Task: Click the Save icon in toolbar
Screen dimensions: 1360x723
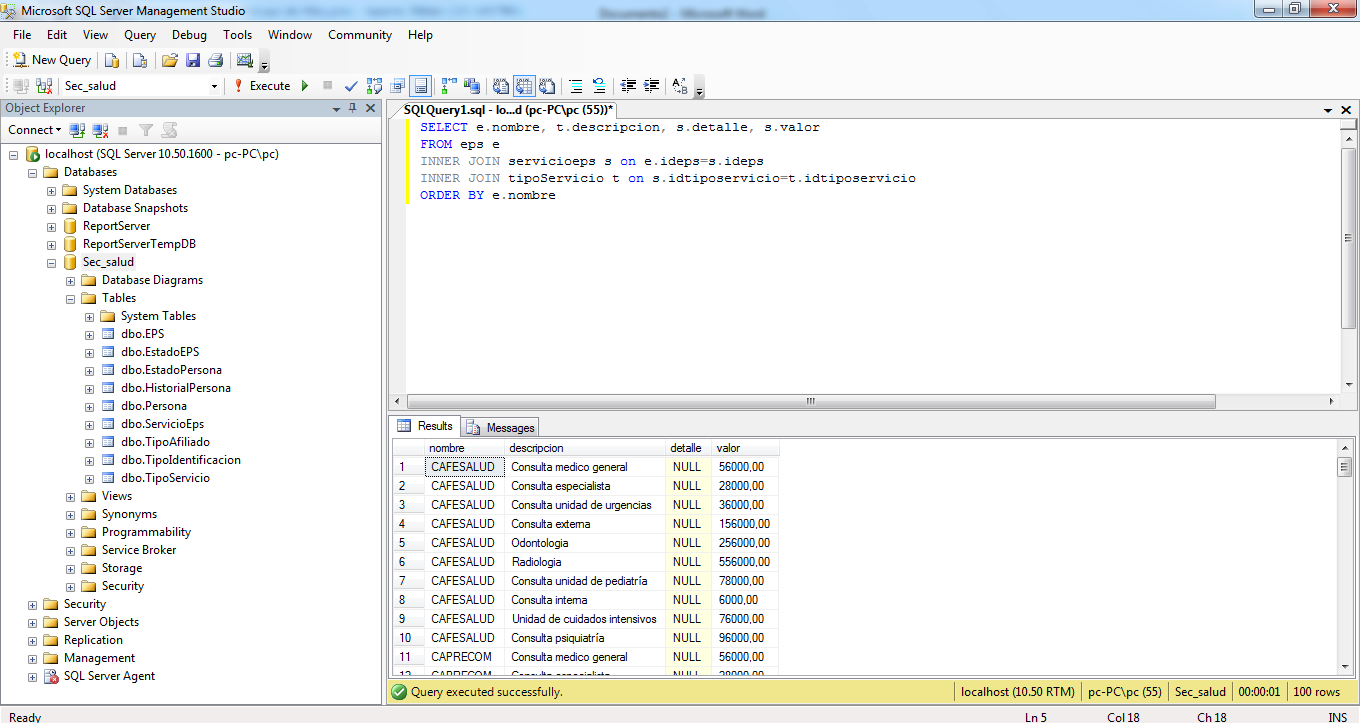Action: [x=193, y=60]
